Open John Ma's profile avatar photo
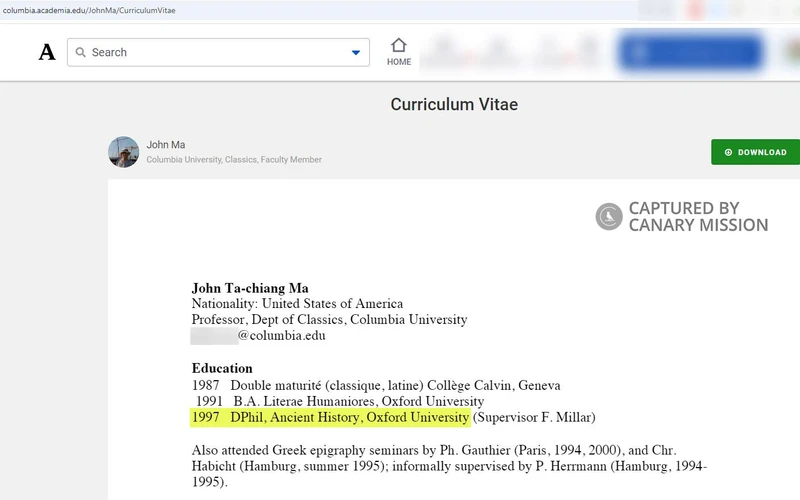 pyautogui.click(x=124, y=152)
